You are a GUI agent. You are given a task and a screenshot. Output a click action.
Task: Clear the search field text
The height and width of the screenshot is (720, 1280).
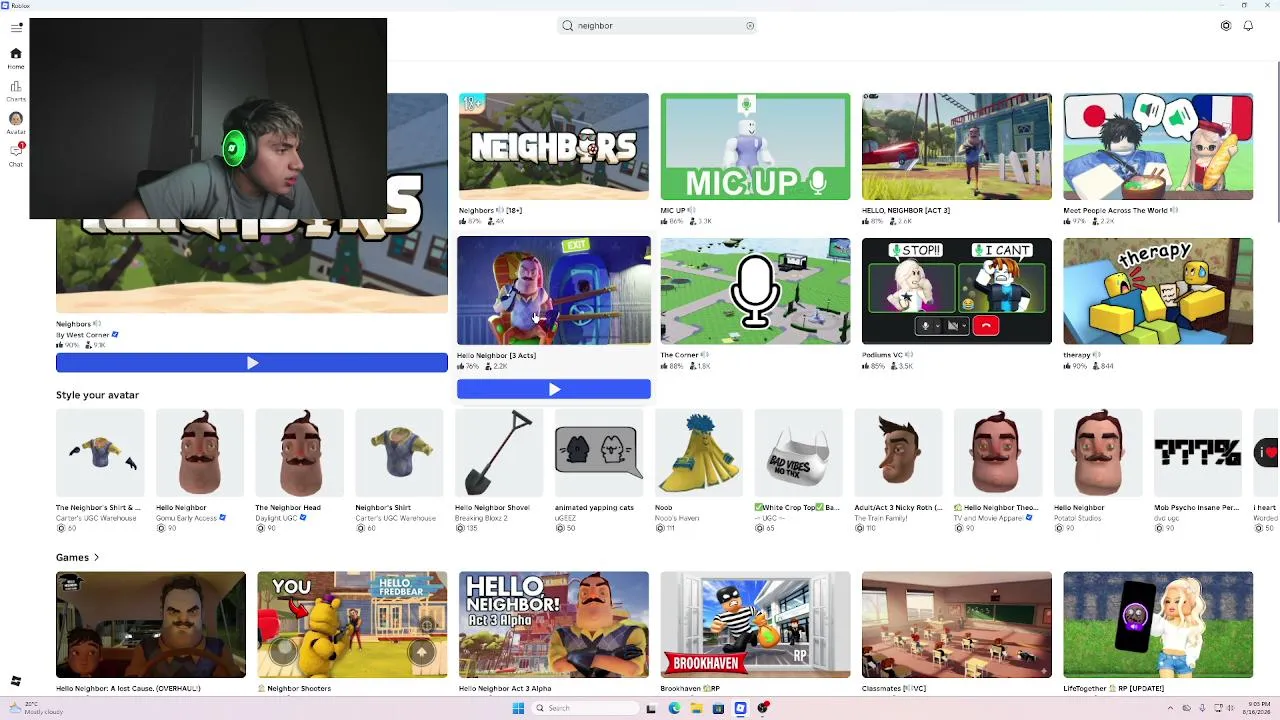(x=750, y=26)
